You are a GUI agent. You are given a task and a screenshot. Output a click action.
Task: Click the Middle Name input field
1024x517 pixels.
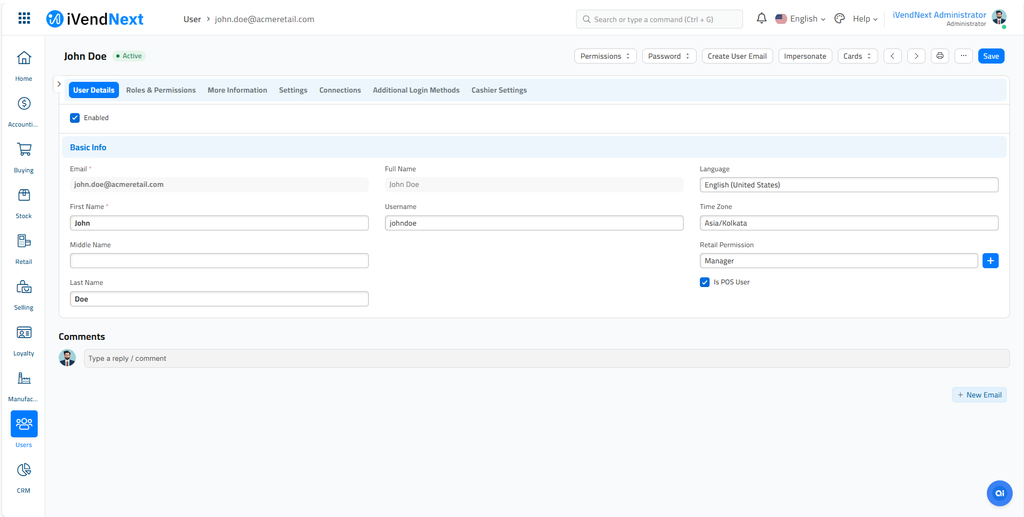(219, 261)
